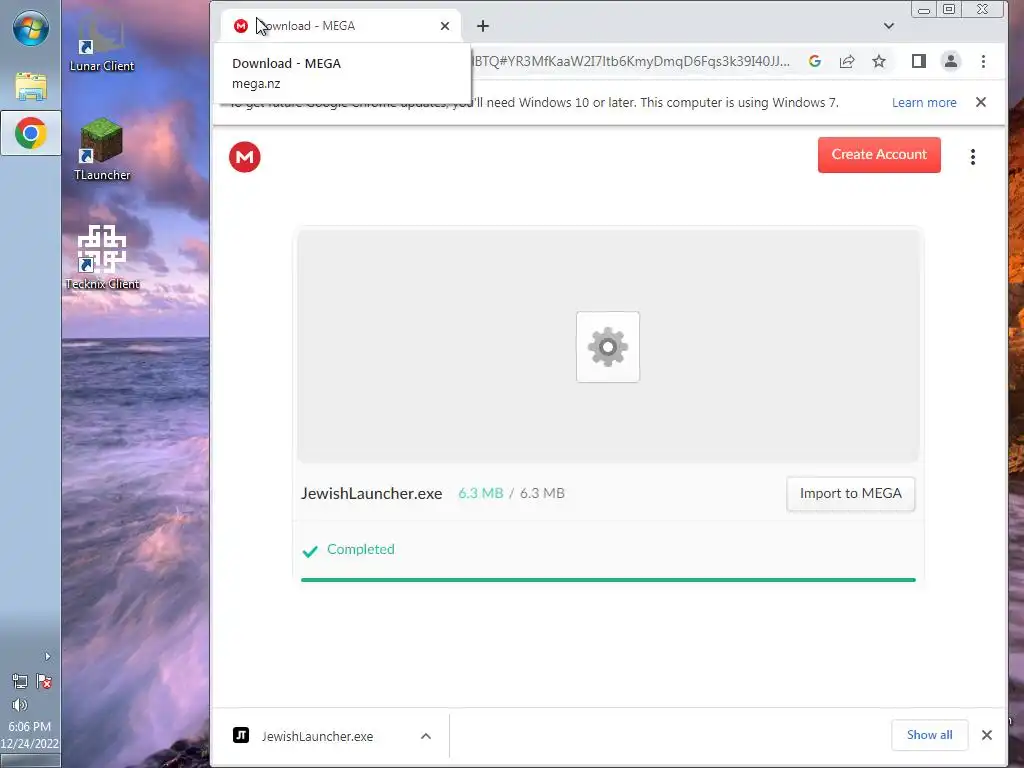Click the network status tray icon
This screenshot has height=768, width=1024.
[20, 681]
